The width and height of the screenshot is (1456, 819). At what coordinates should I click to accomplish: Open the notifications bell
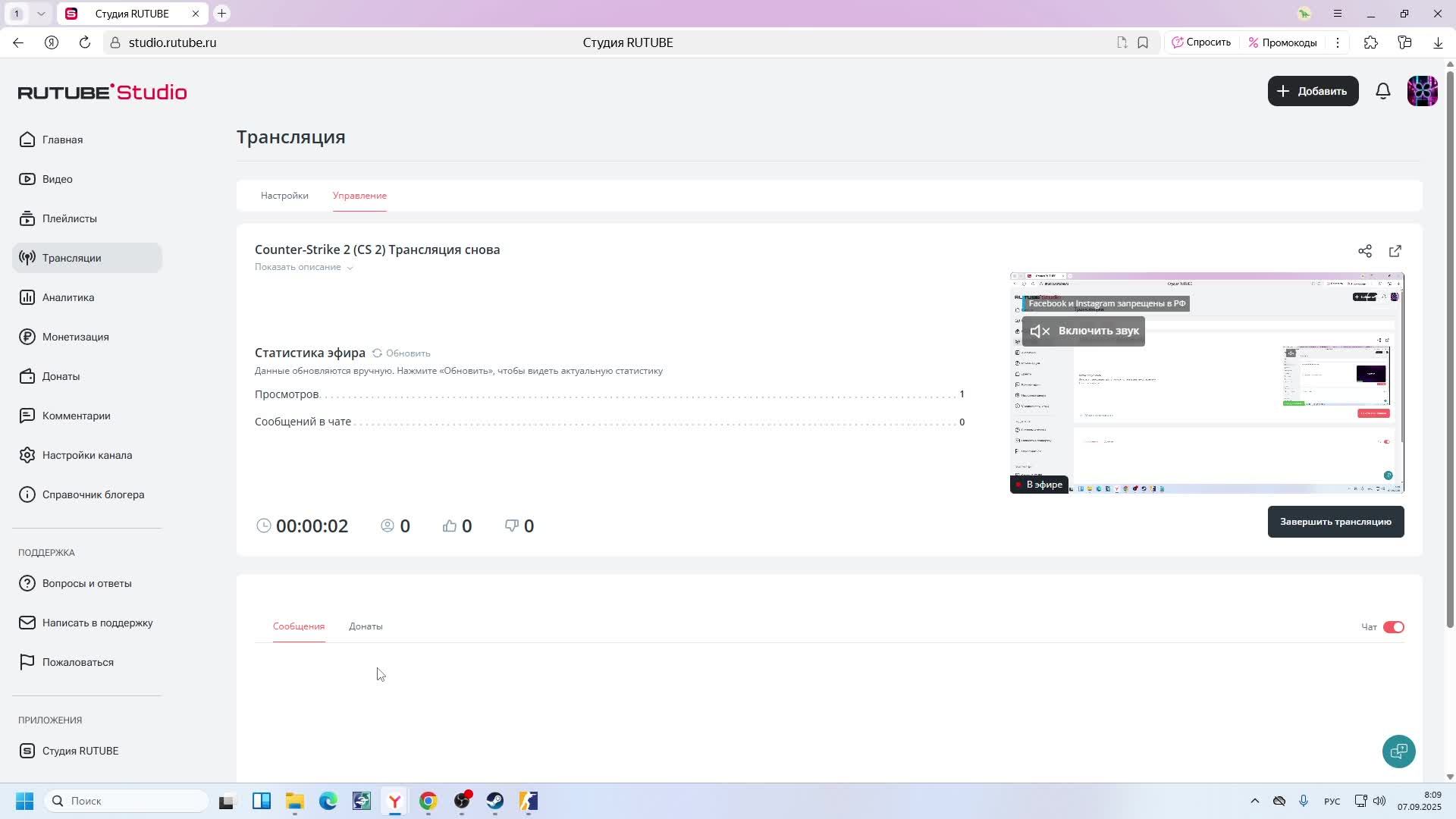[x=1382, y=91]
